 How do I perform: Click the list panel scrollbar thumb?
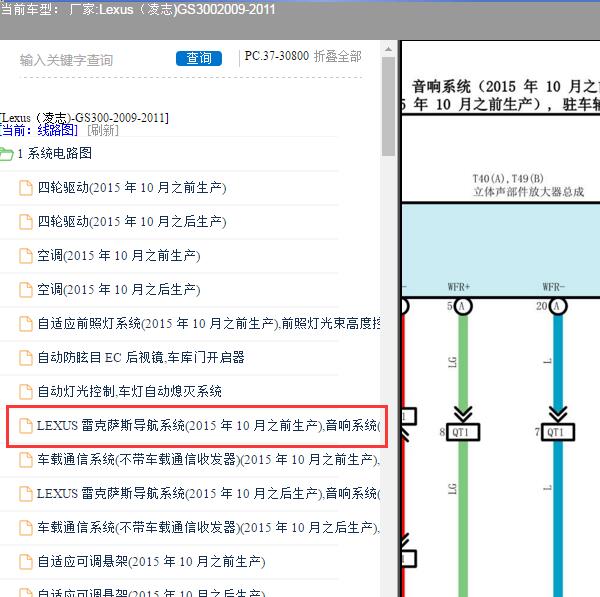pos(388,106)
